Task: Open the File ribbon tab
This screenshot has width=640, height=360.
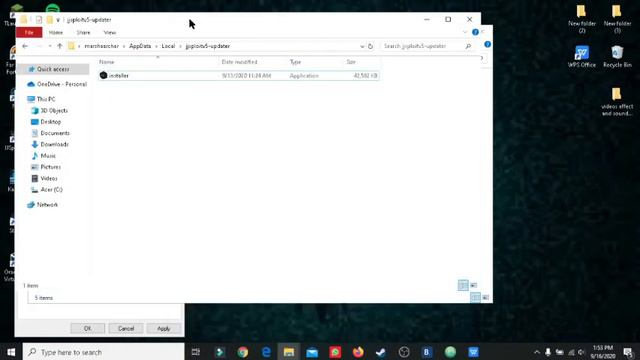Action: pyautogui.click(x=29, y=32)
